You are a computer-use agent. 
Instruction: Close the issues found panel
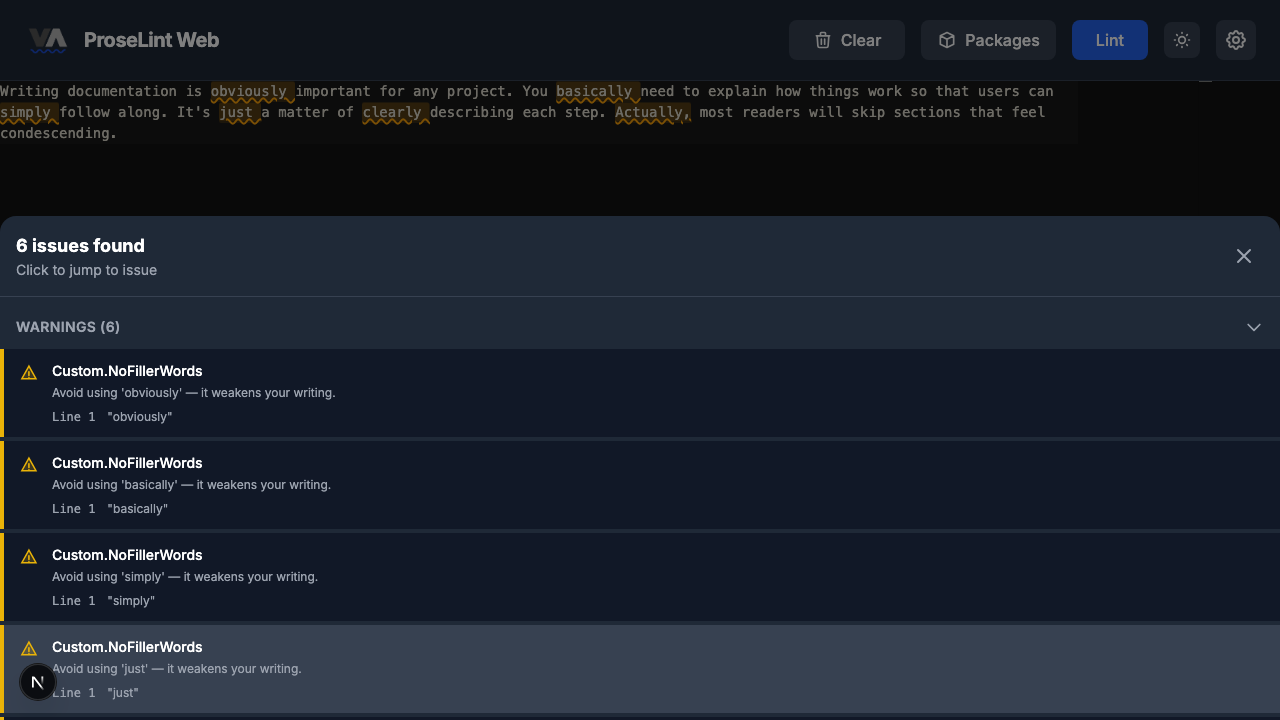click(x=1243, y=256)
